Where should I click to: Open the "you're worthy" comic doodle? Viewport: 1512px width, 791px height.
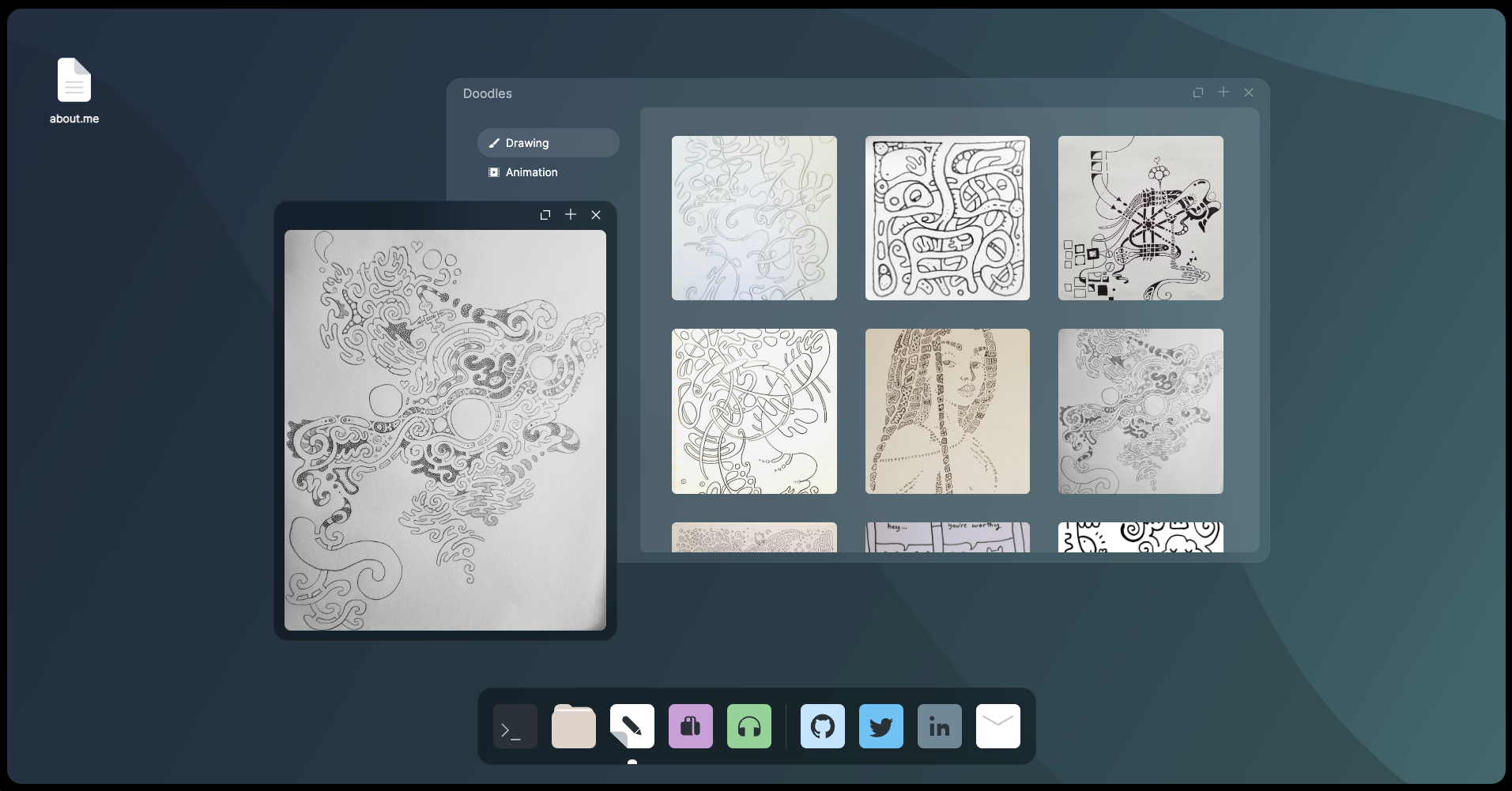[x=946, y=537]
